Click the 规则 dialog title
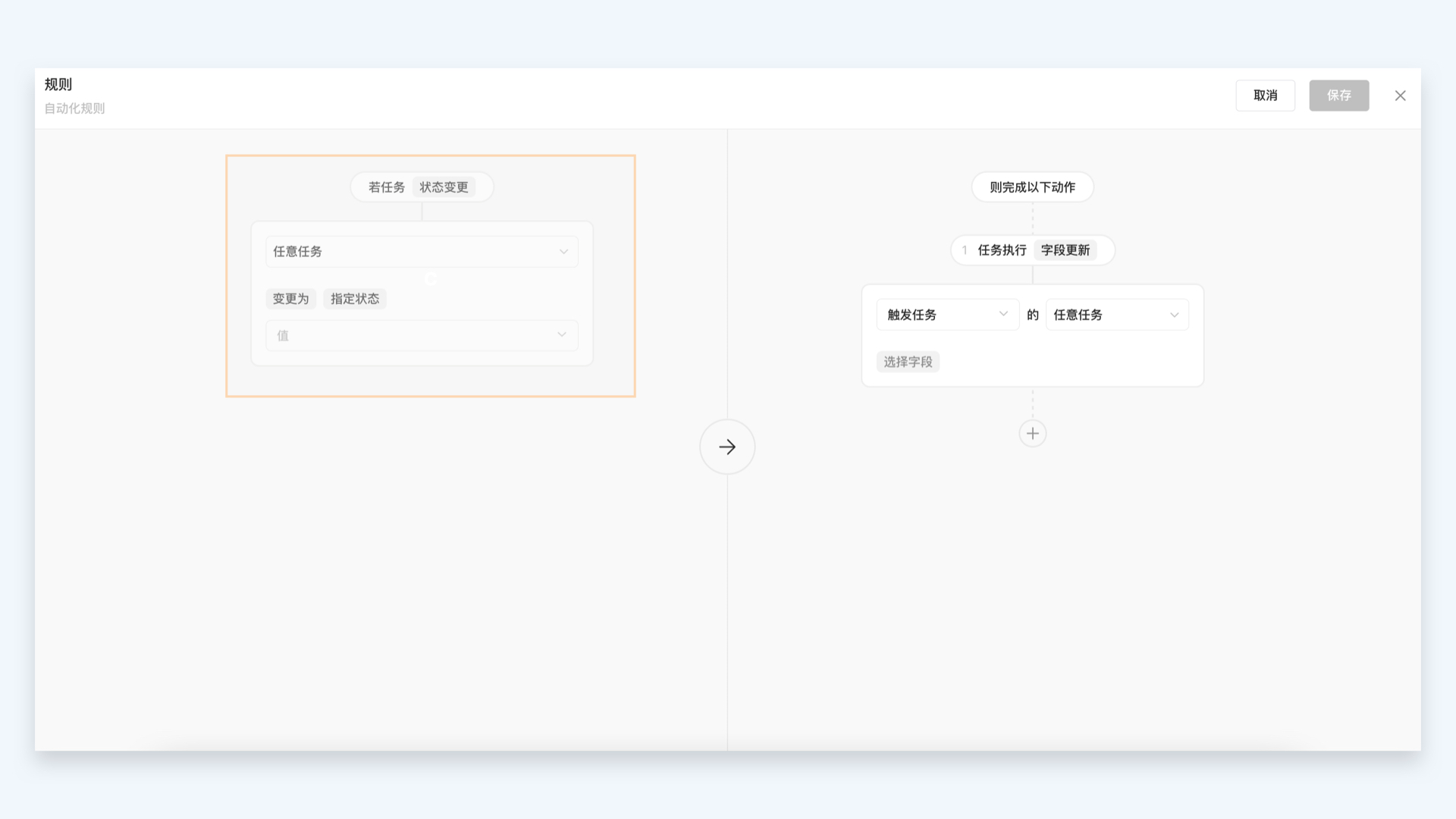The width and height of the screenshot is (1456, 819). coord(58,84)
